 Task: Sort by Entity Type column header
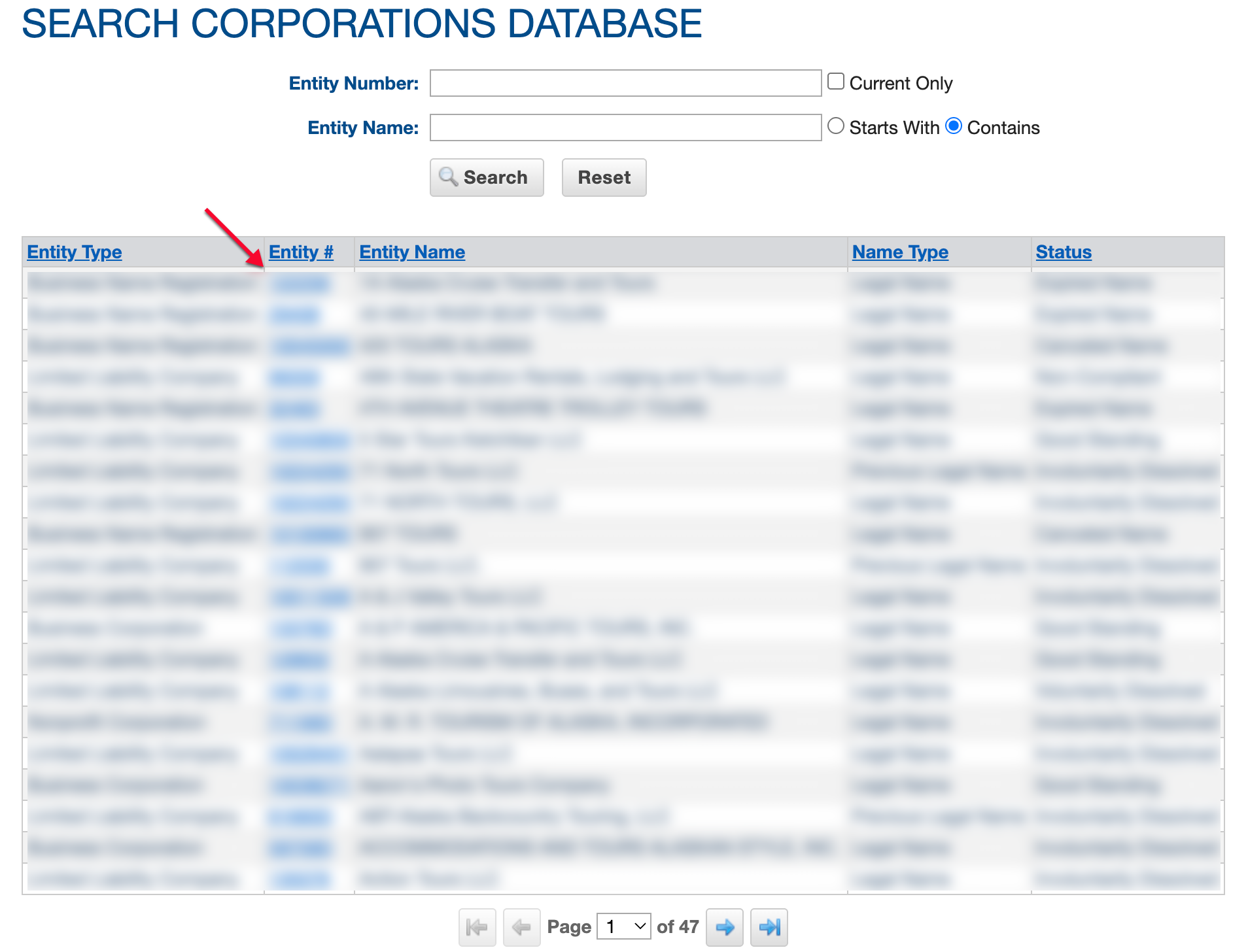click(75, 252)
